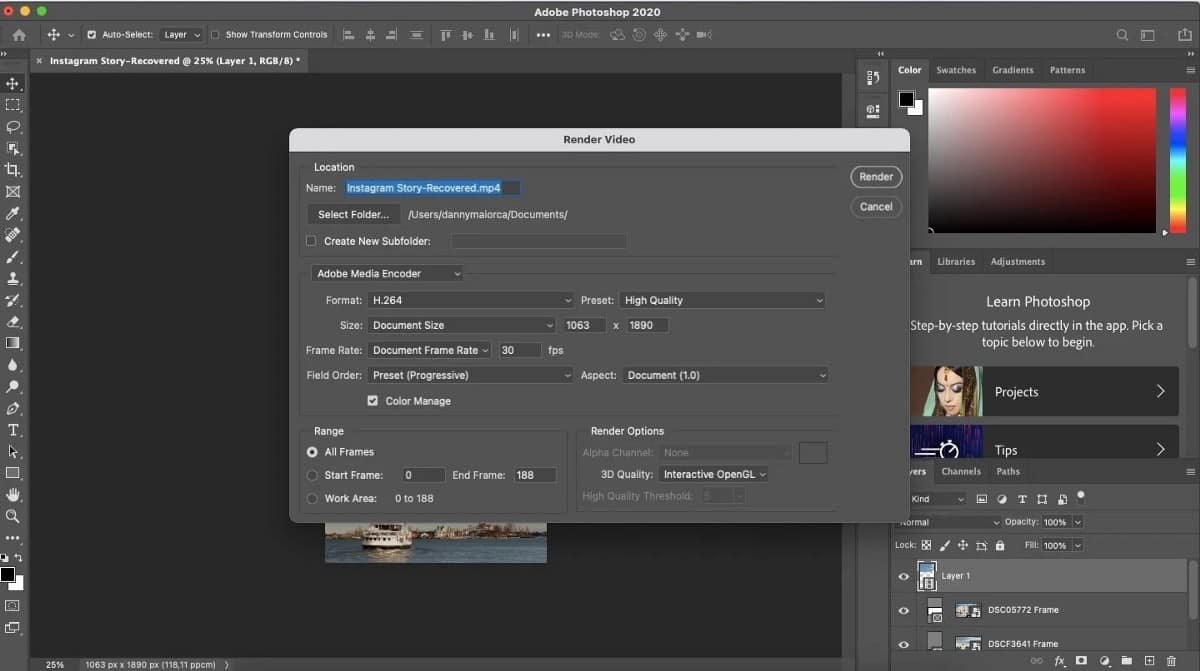Select the Zoom tool
The image size is (1200, 671).
(13, 517)
